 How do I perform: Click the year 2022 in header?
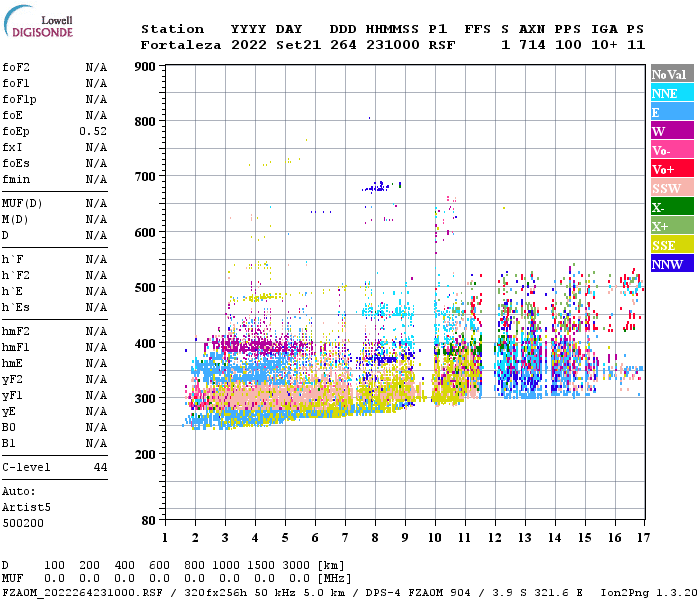[249, 45]
